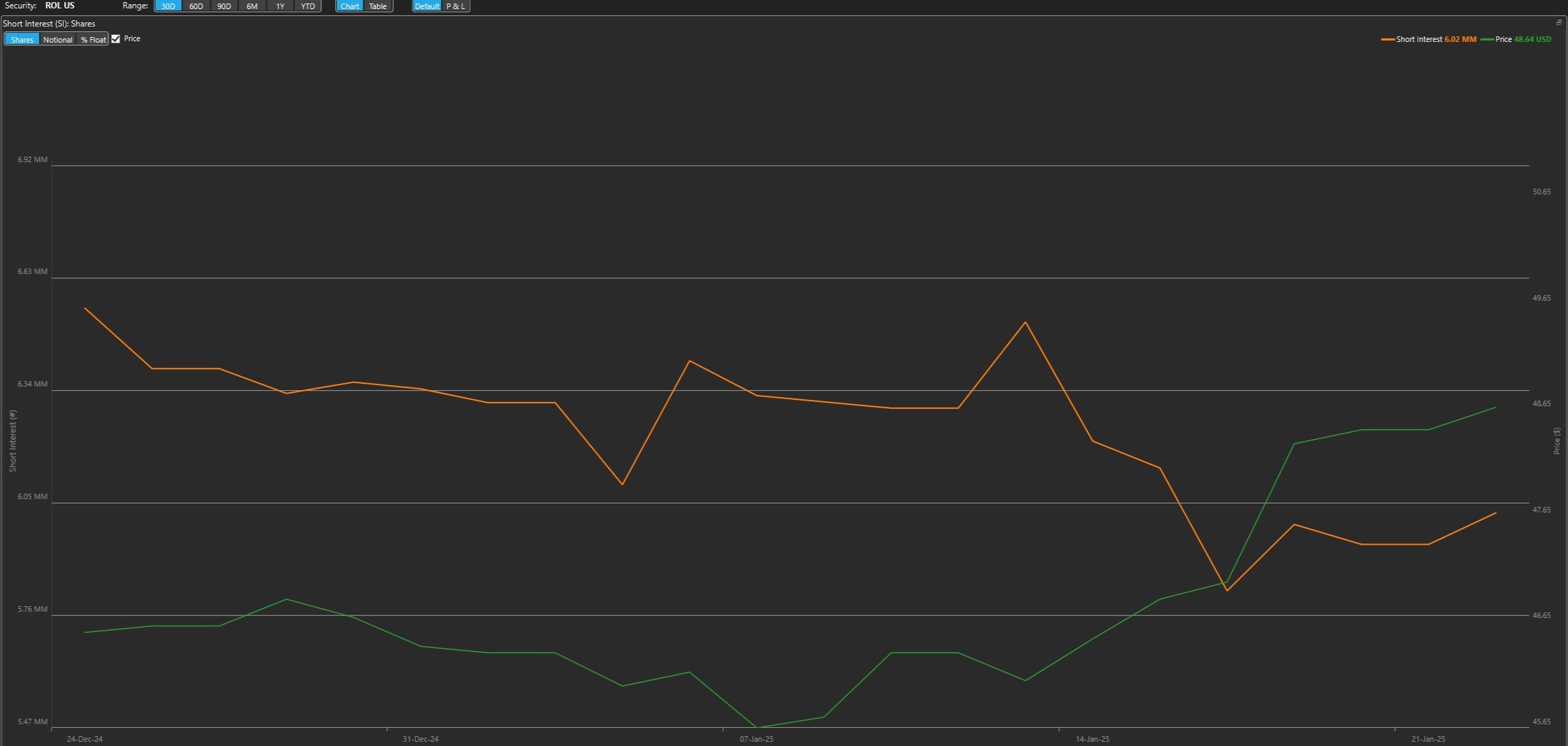Click the Short Interest (SI): Shares title
The image size is (1568, 746).
[49, 24]
